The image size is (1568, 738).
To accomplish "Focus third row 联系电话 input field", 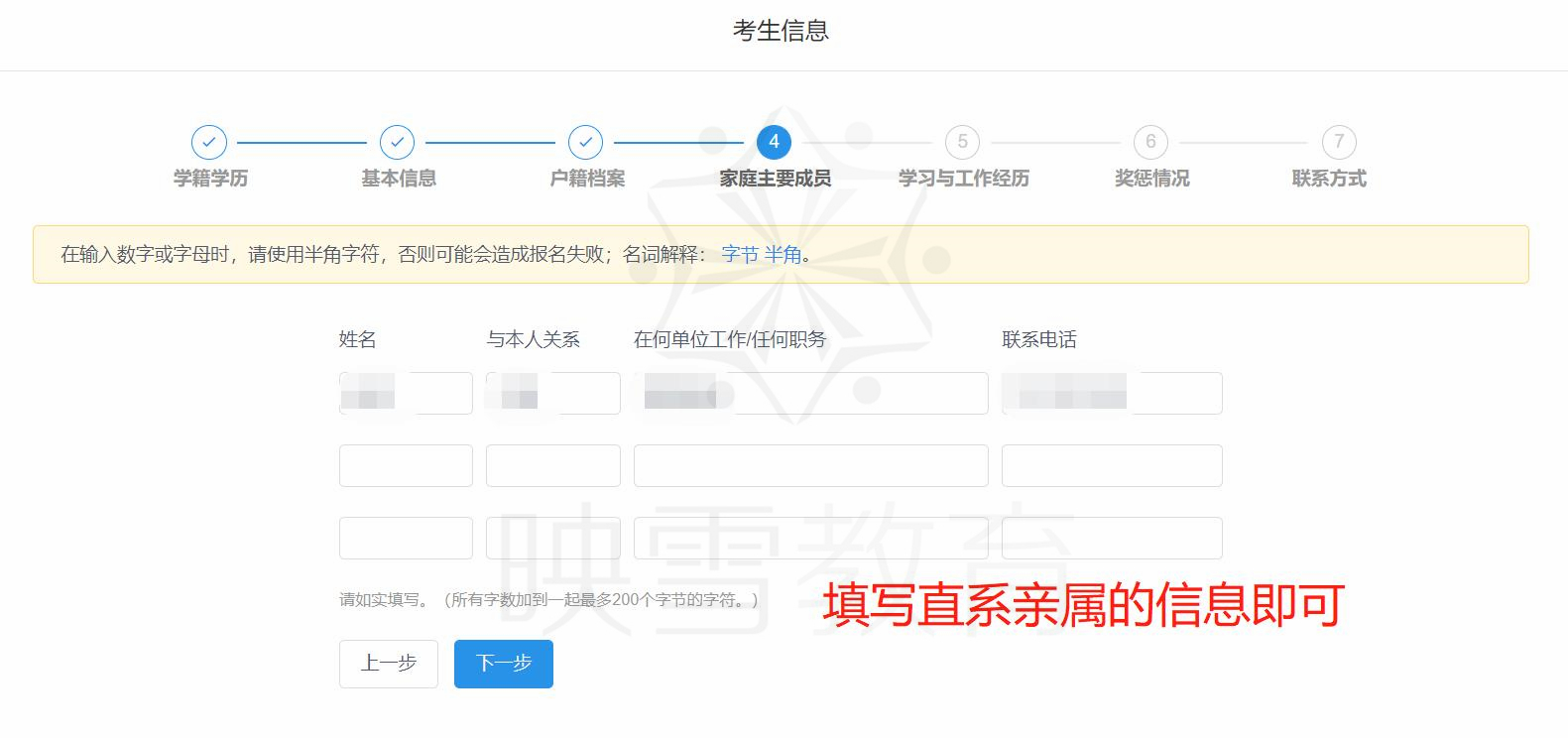I will pyautogui.click(x=1112, y=538).
